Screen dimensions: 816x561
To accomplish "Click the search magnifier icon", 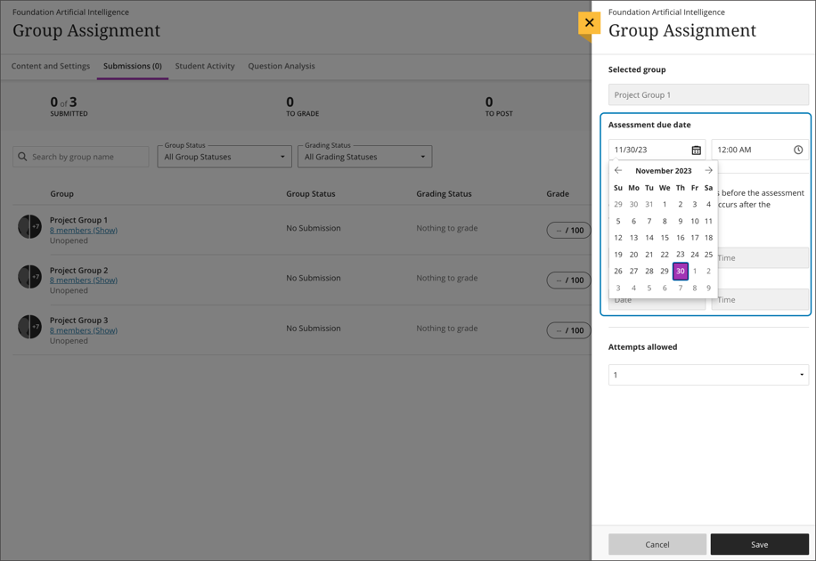I will click(22, 157).
